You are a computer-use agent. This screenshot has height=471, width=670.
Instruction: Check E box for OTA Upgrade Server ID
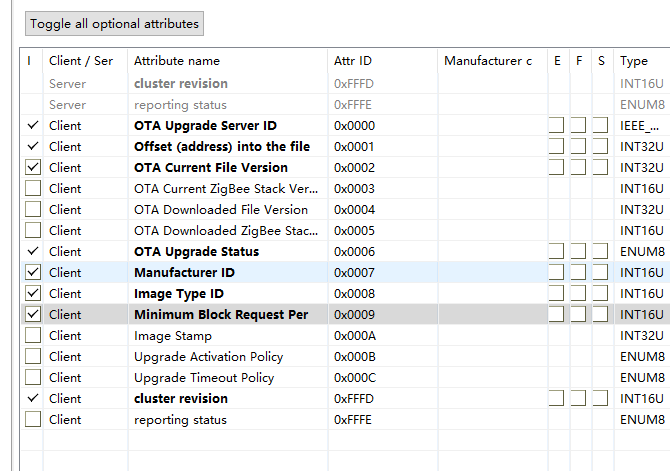557,126
